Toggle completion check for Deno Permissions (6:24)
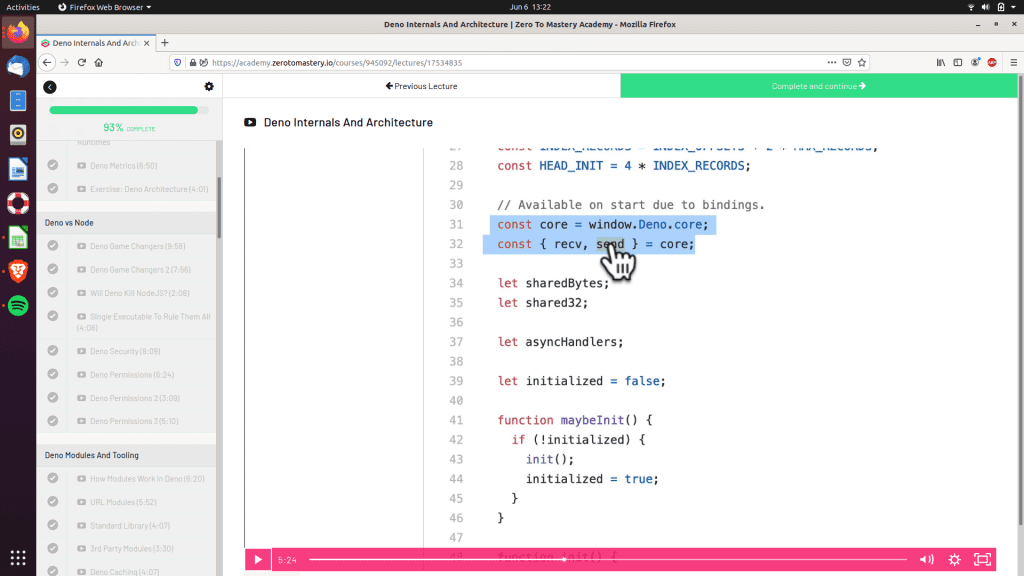This screenshot has height=576, width=1024. click(x=53, y=374)
